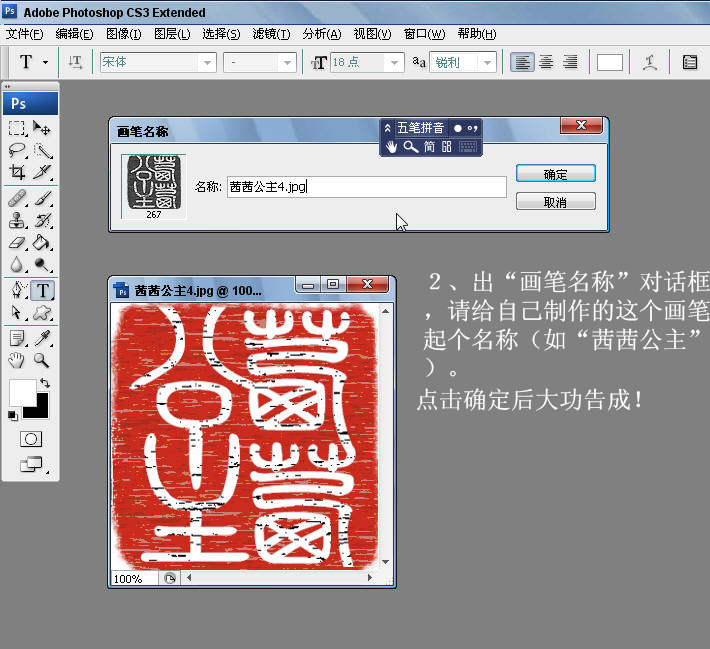Select the History Brush tool
The height and width of the screenshot is (649, 710).
(43, 221)
